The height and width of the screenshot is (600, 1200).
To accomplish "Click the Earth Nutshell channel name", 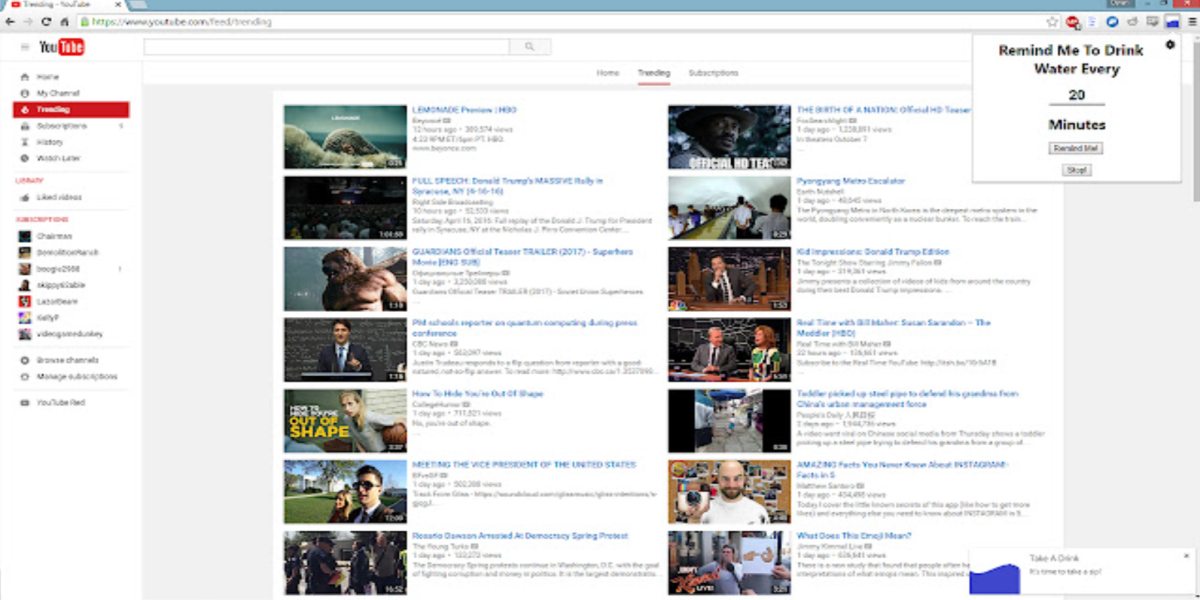I will click(x=820, y=192).
